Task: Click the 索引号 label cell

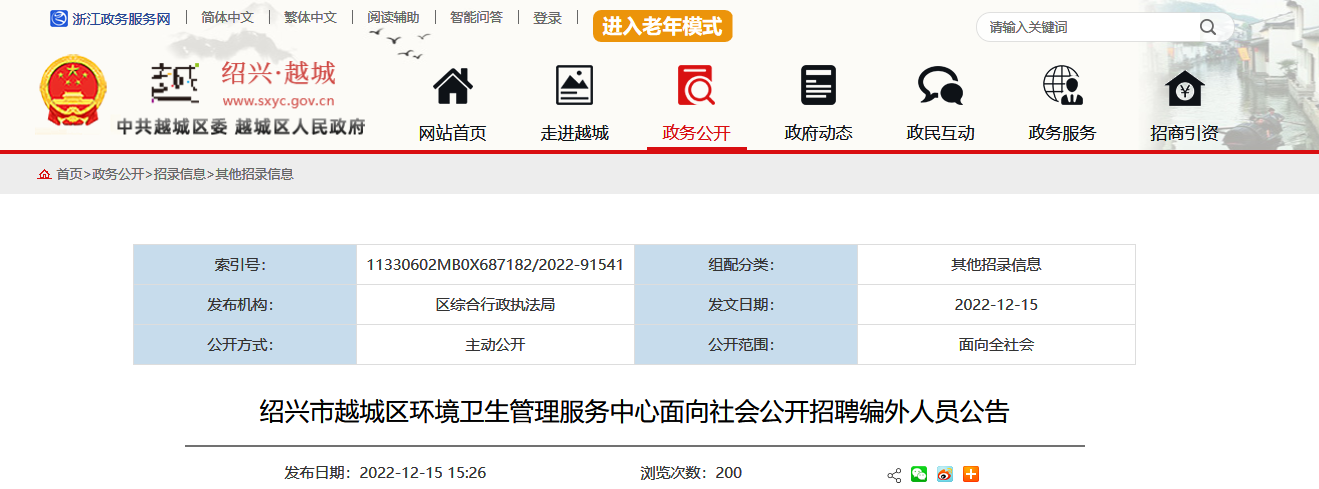Action: pos(245,265)
